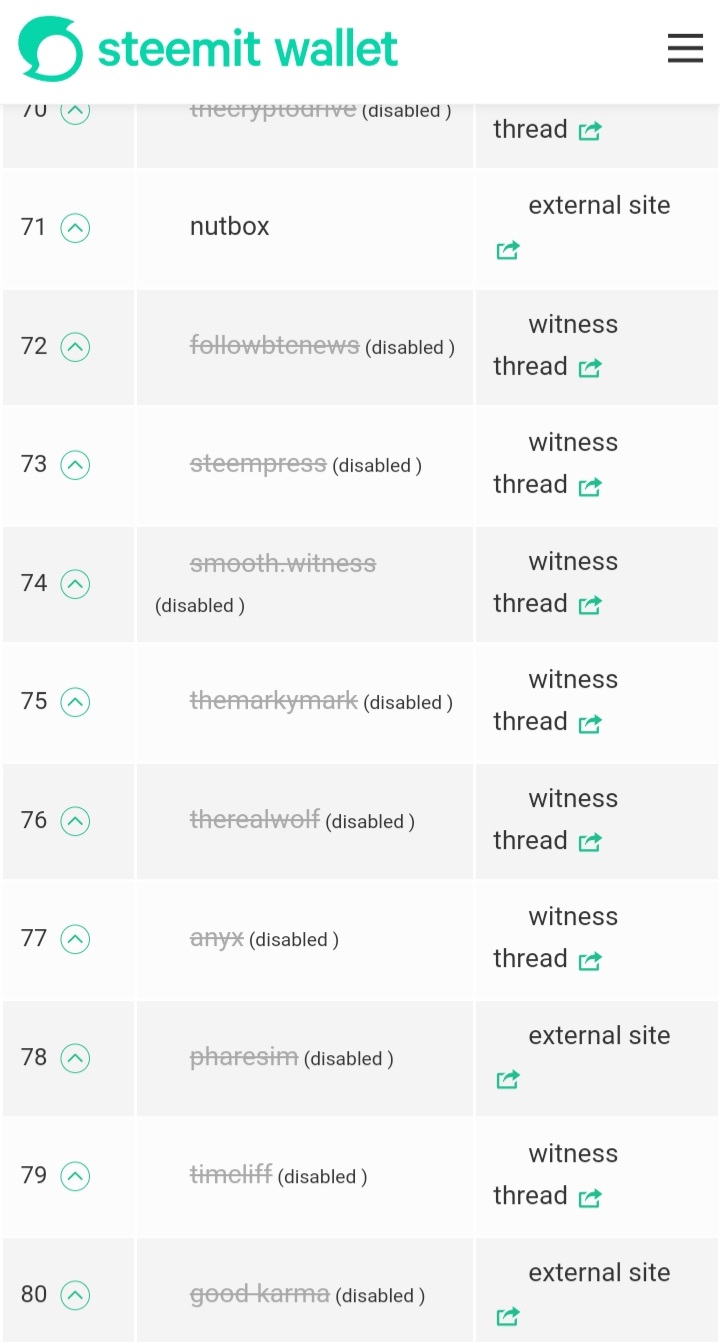Open pharesim external site share icon
This screenshot has height=1342, width=720.
click(508, 1079)
